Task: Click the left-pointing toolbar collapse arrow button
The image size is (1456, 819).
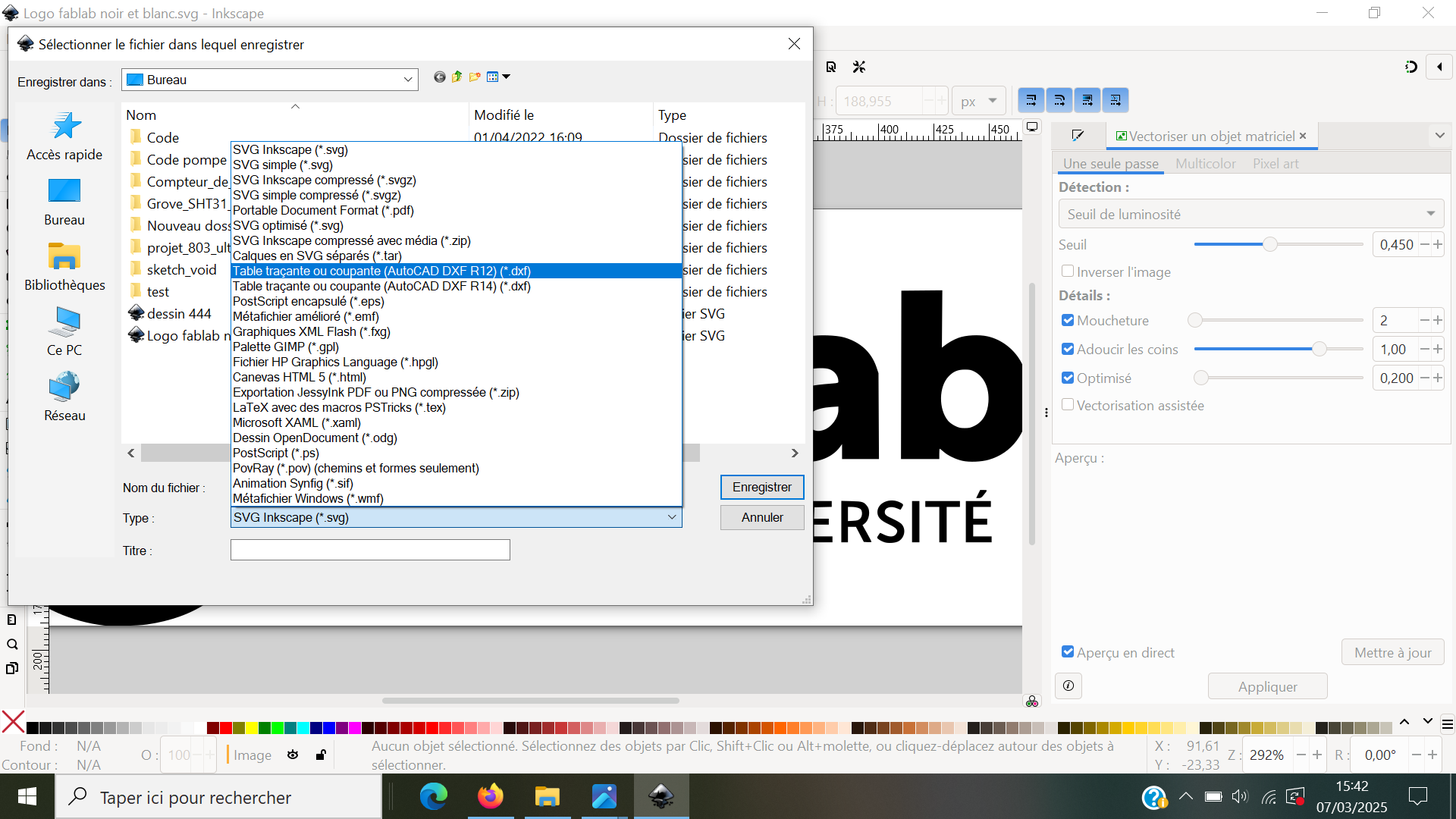Action: pyautogui.click(x=1439, y=67)
